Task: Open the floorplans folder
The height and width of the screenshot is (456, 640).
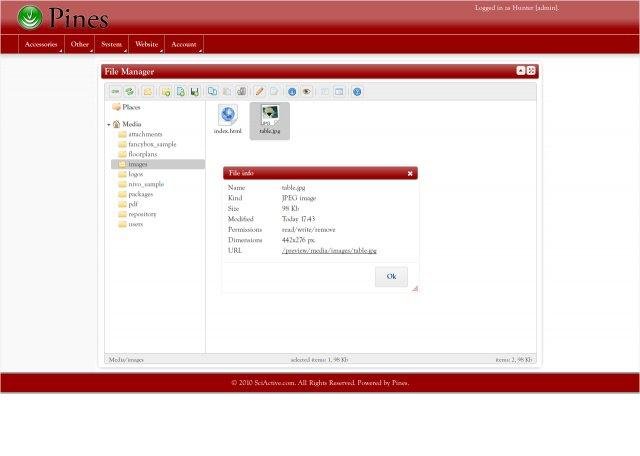Action: coord(138,154)
